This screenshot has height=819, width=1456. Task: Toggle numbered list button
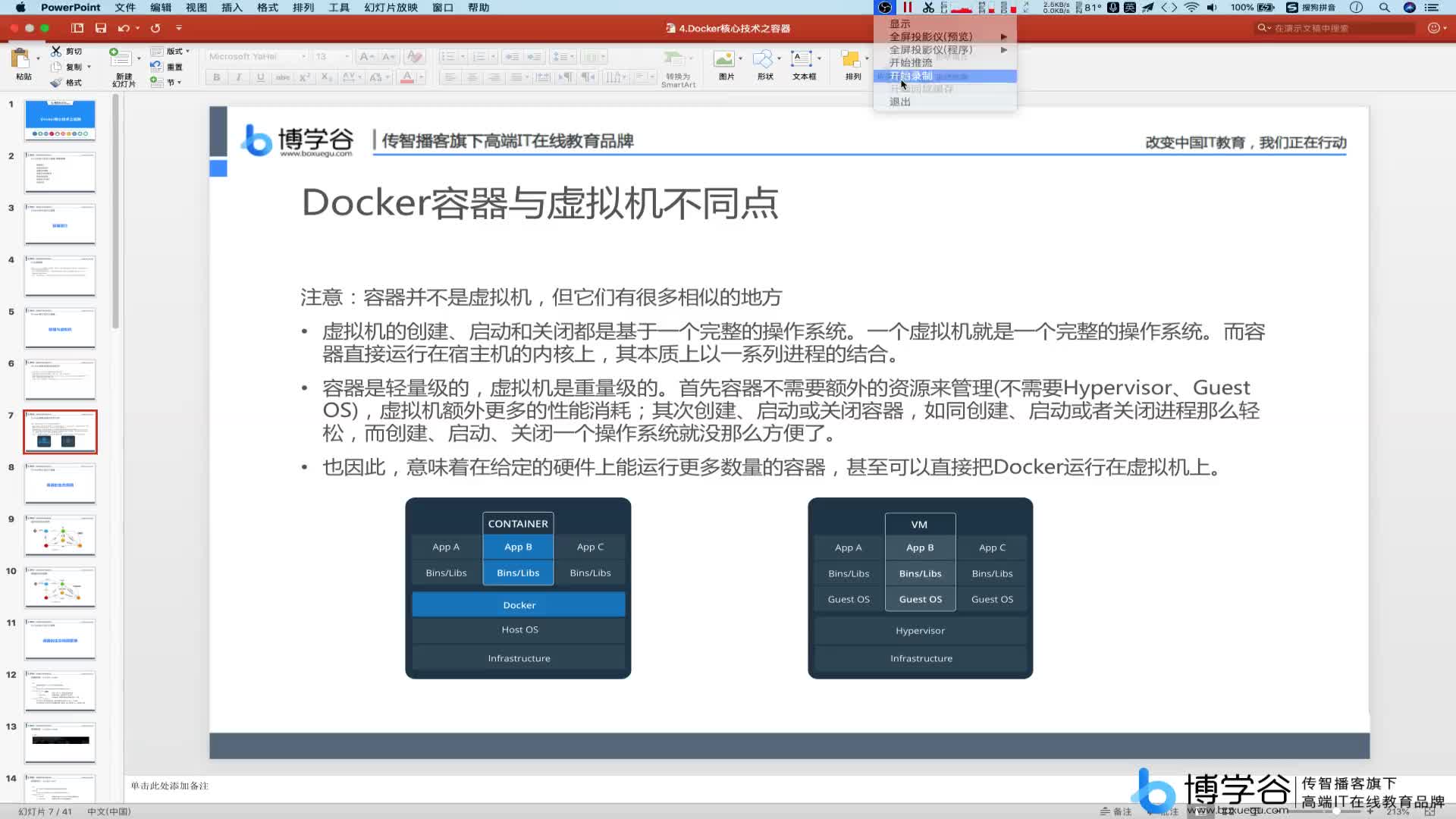click(479, 56)
